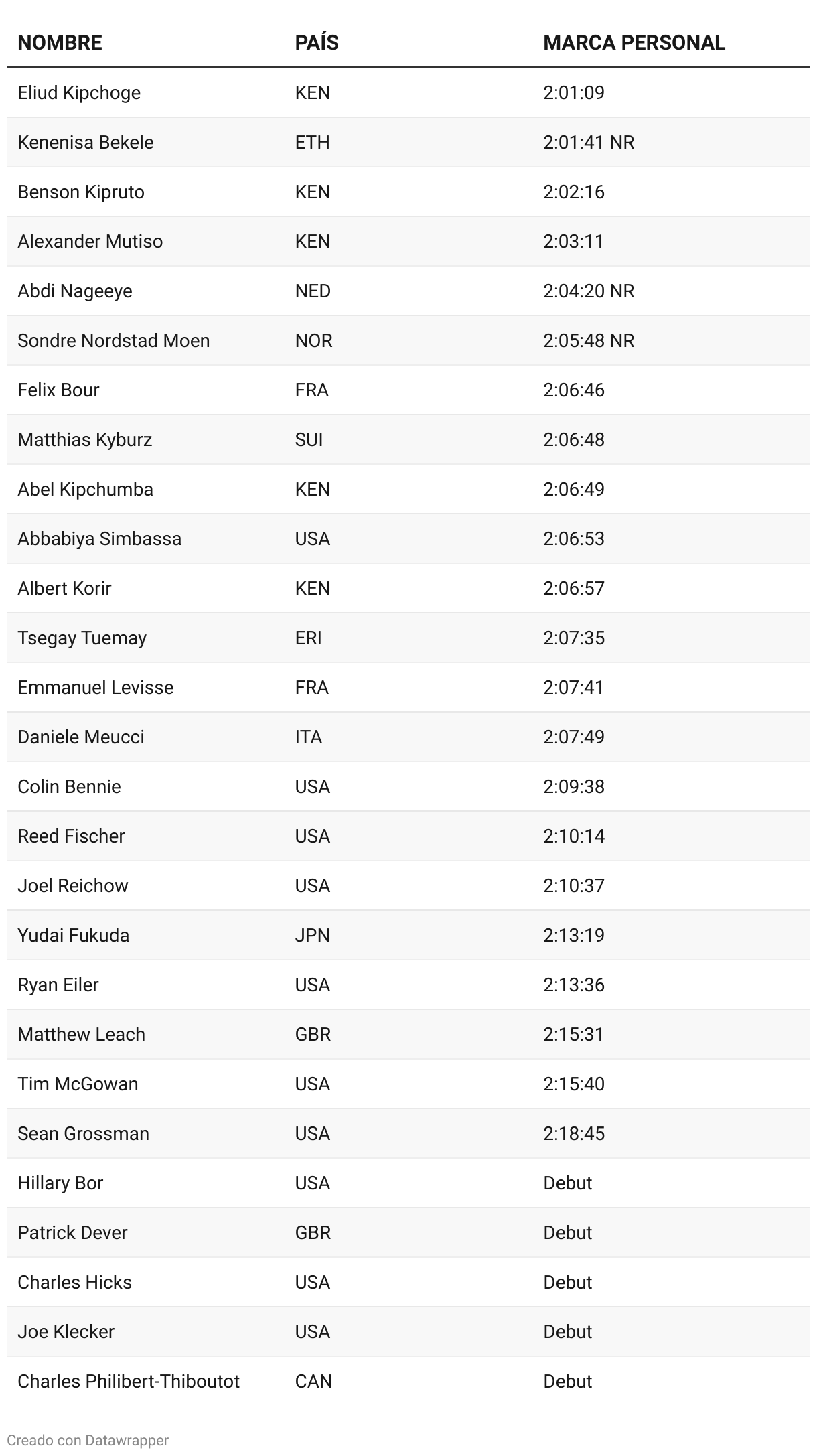
Task: Click Matthias Kyburz's SUI country code
Action: tap(309, 439)
